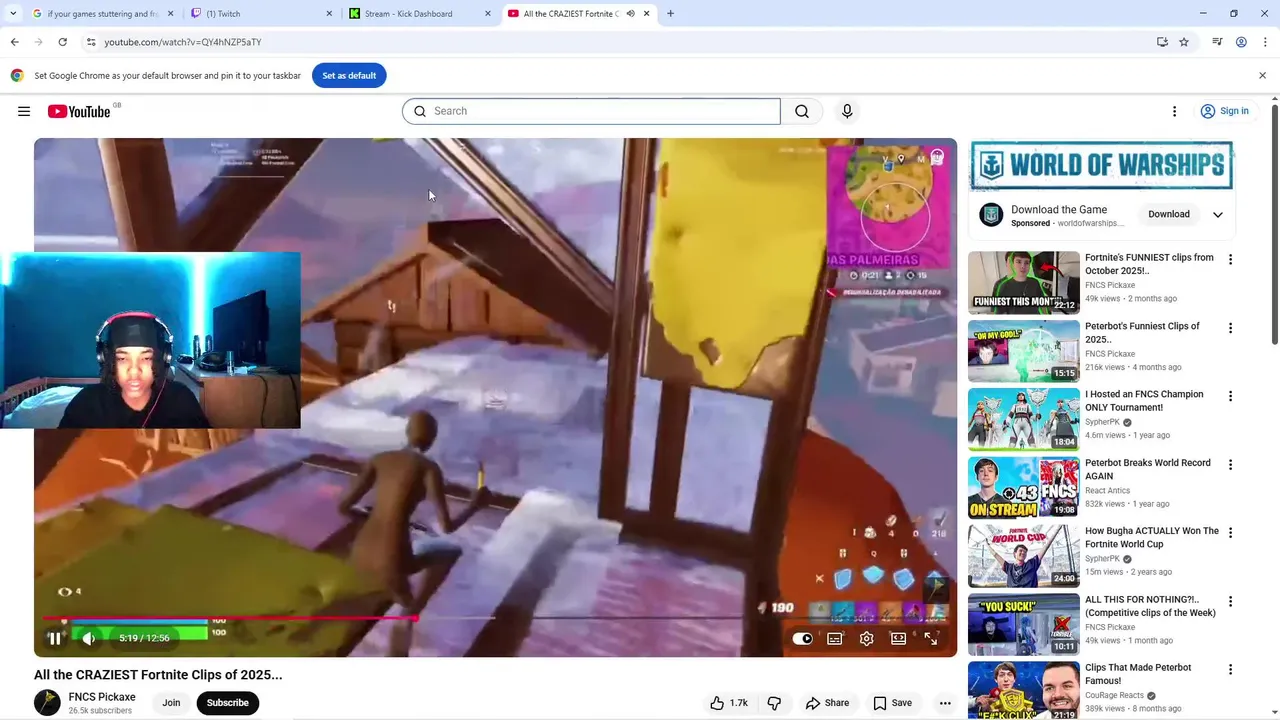
Task: Pause the video
Action: 54,638
